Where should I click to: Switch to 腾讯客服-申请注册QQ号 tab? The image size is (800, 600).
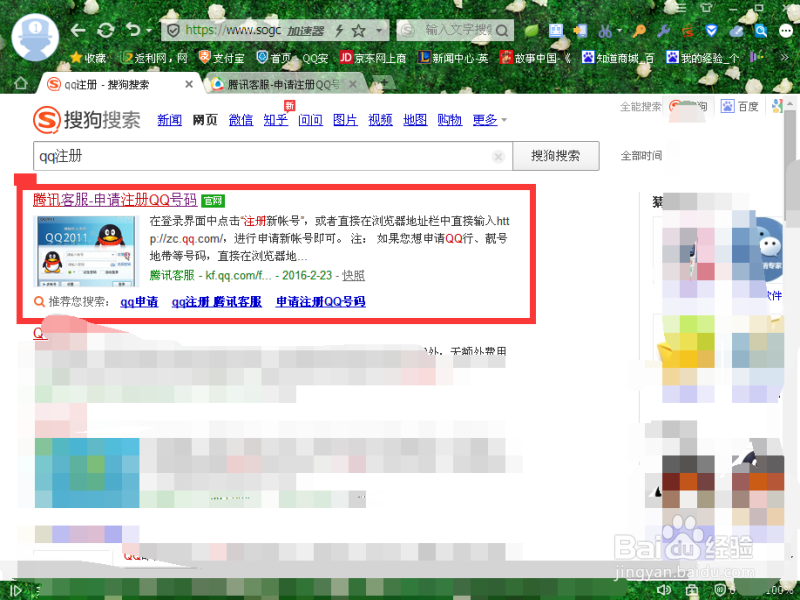click(285, 84)
